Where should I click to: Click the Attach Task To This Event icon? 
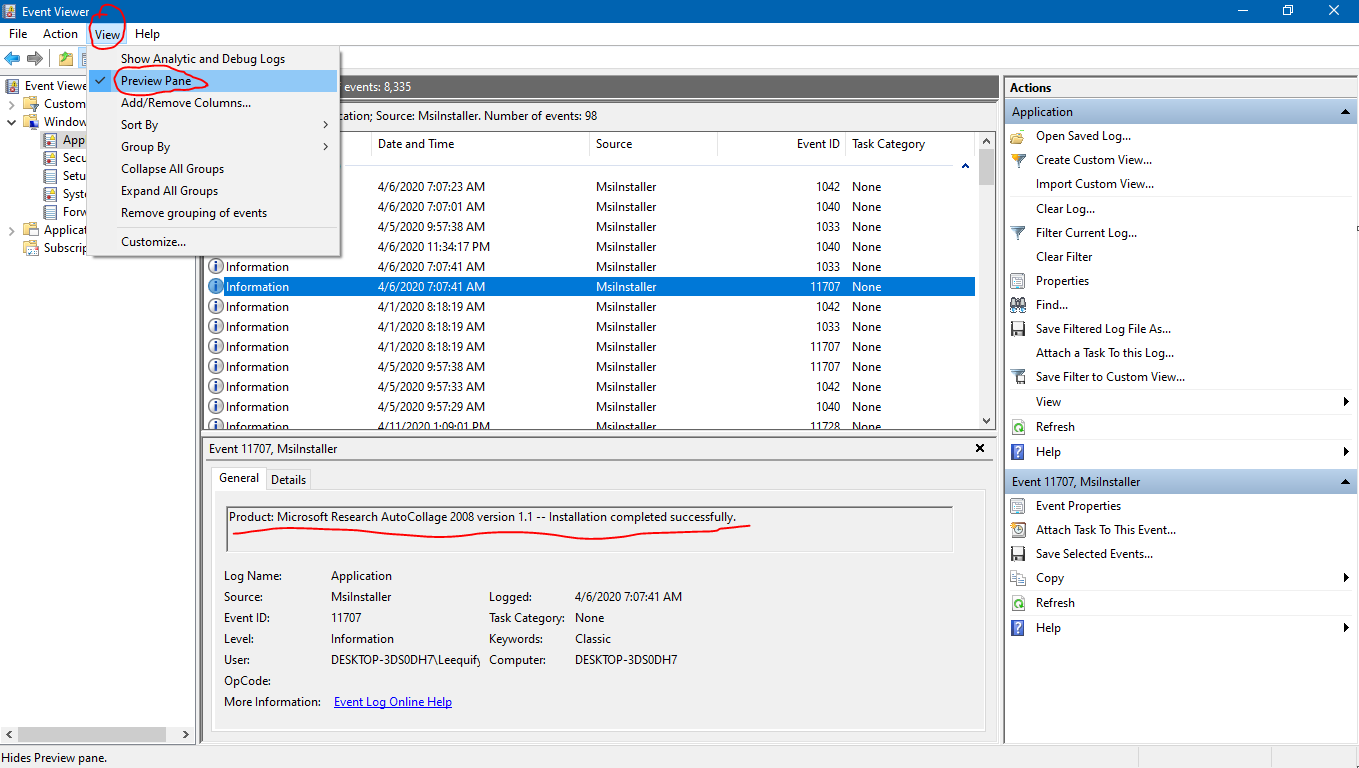point(1018,530)
